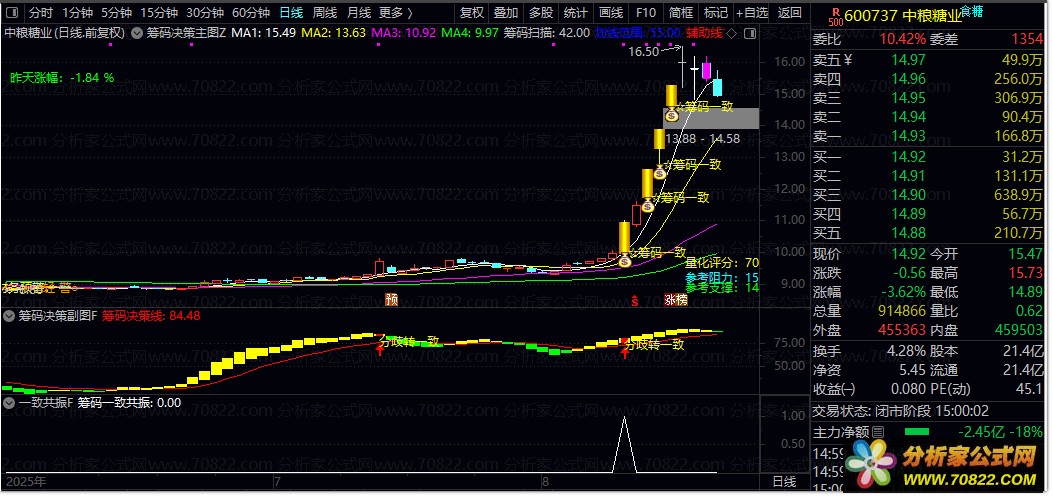This screenshot has height=496, width=1053.
Task: Click the 16.50 high price label
Action: [643, 51]
